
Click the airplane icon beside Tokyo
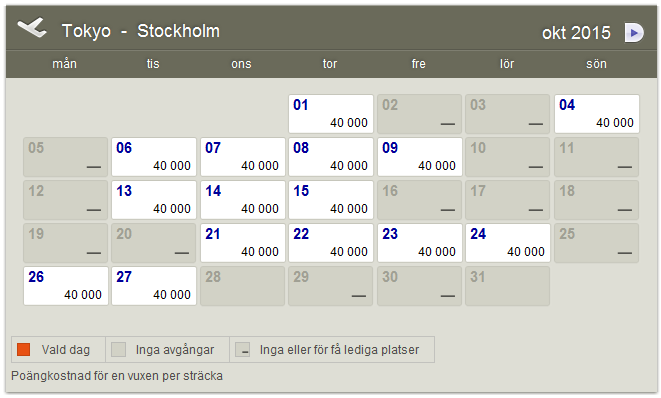click(x=32, y=28)
